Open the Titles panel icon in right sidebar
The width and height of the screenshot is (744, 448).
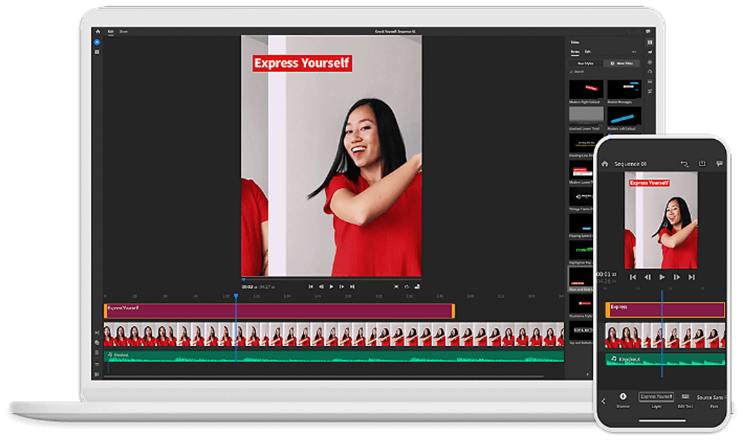tap(650, 42)
